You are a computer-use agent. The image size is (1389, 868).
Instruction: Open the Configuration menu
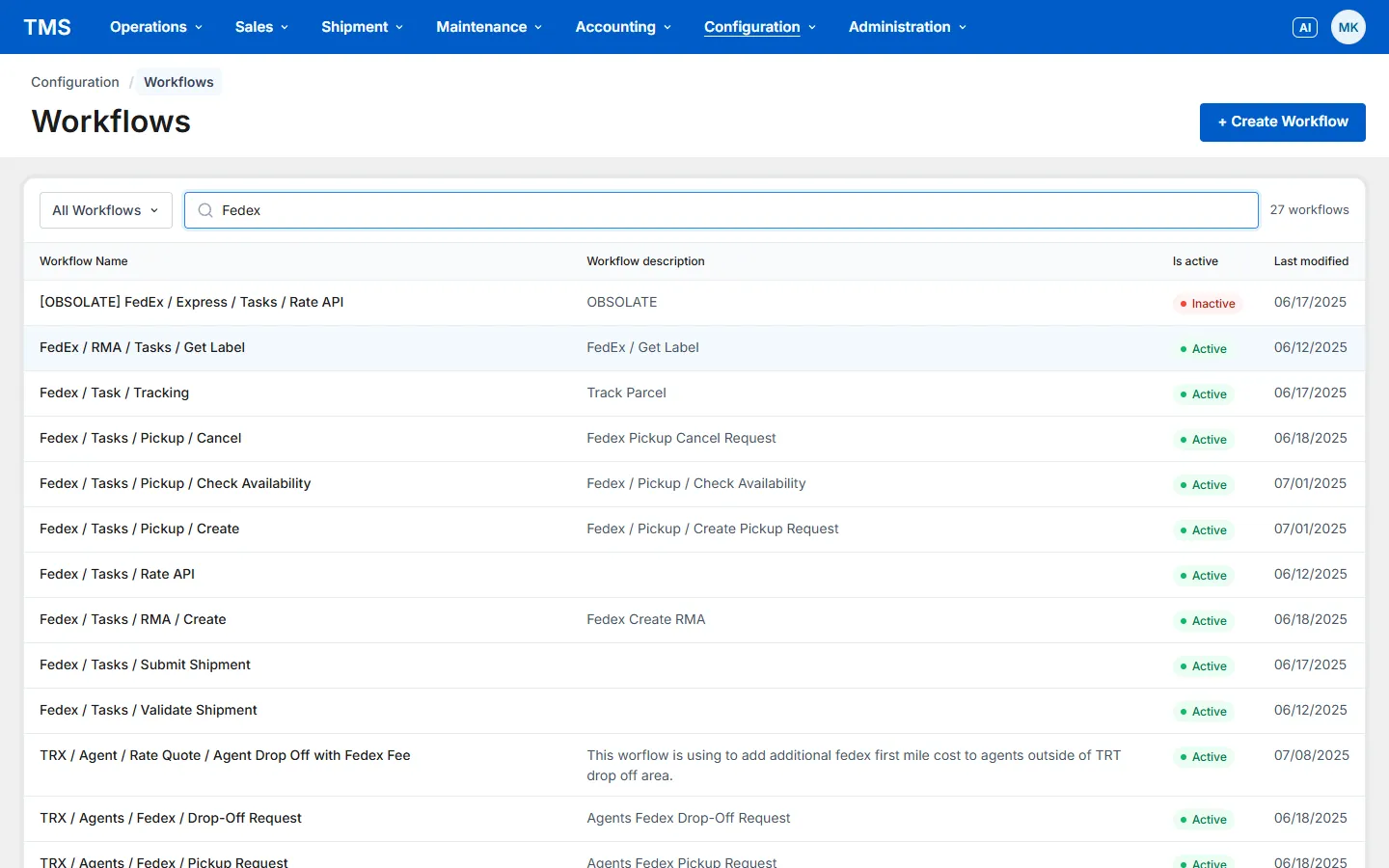[760, 27]
